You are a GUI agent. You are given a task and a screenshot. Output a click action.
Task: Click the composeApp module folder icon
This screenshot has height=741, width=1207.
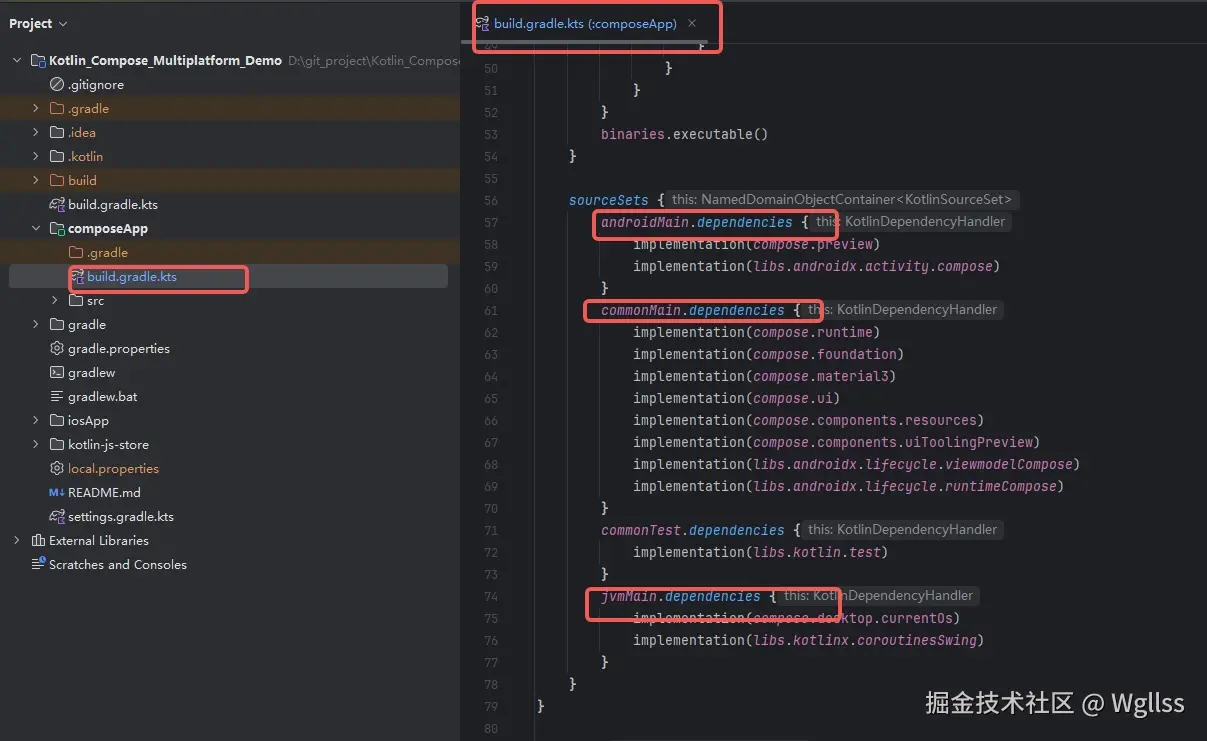click(x=57, y=228)
